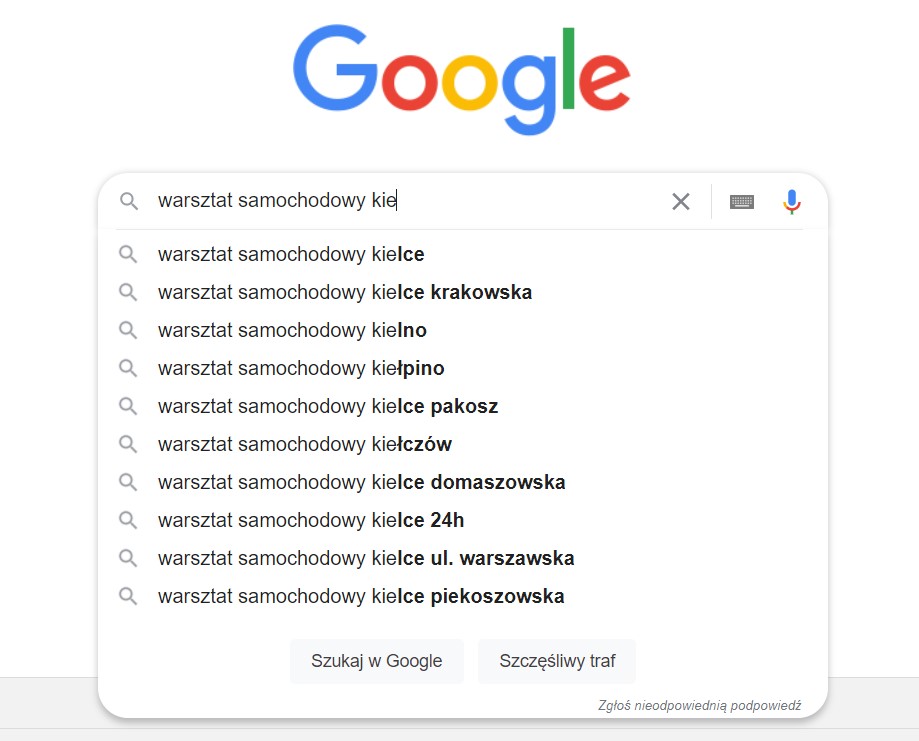Select suggestion 'warsztat samochodowy kielce krakowska'
Image resolution: width=919 pixels, height=741 pixels.
345,292
